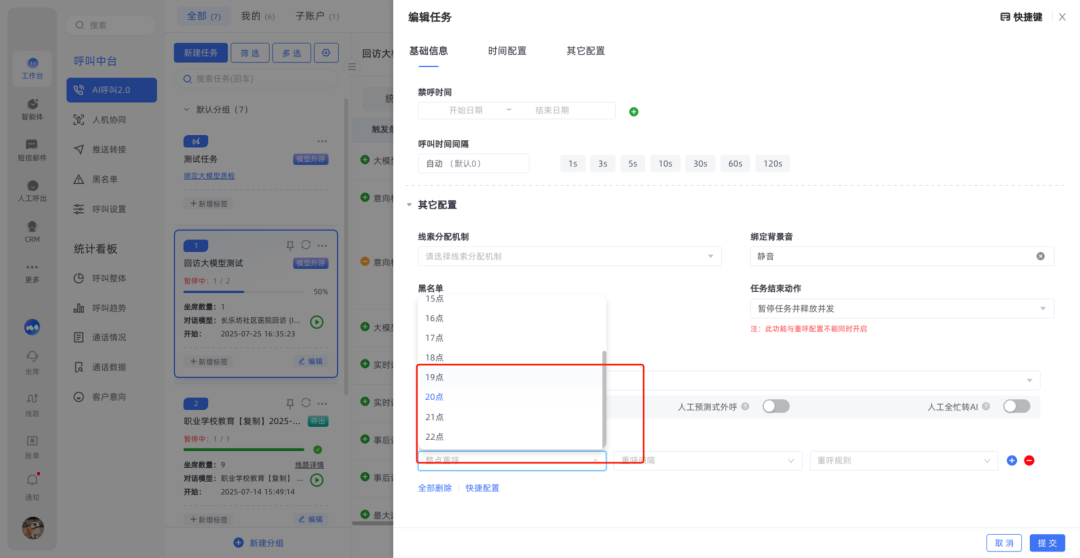Open CRM from the left sidebar
The image size is (1080, 558).
[33, 230]
